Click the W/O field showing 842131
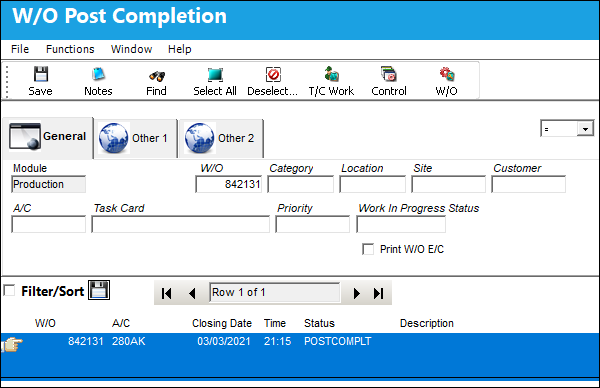 pyautogui.click(x=229, y=184)
